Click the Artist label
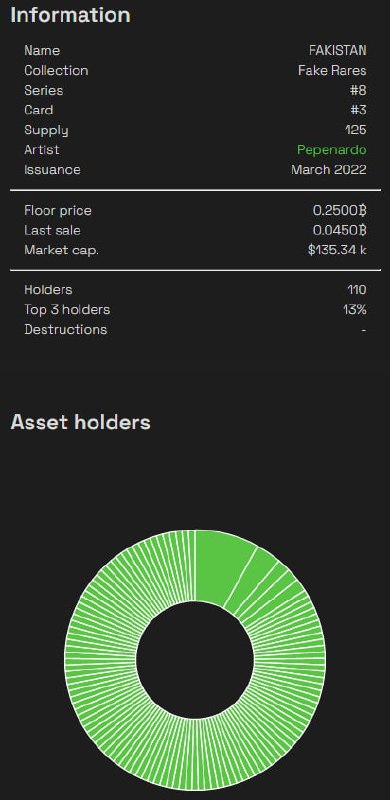 click(41, 149)
